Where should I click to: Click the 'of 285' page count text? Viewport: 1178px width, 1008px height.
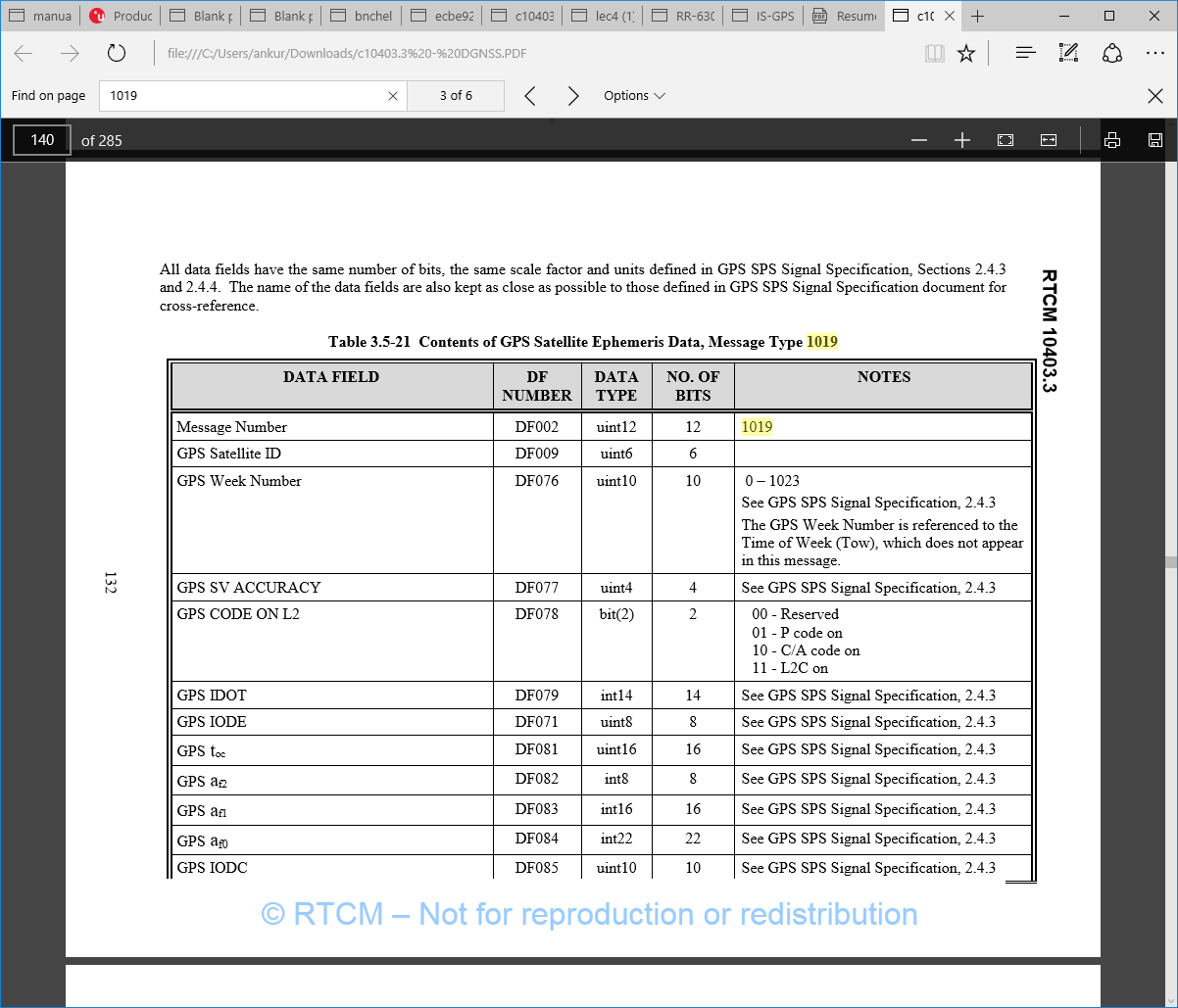point(102,141)
